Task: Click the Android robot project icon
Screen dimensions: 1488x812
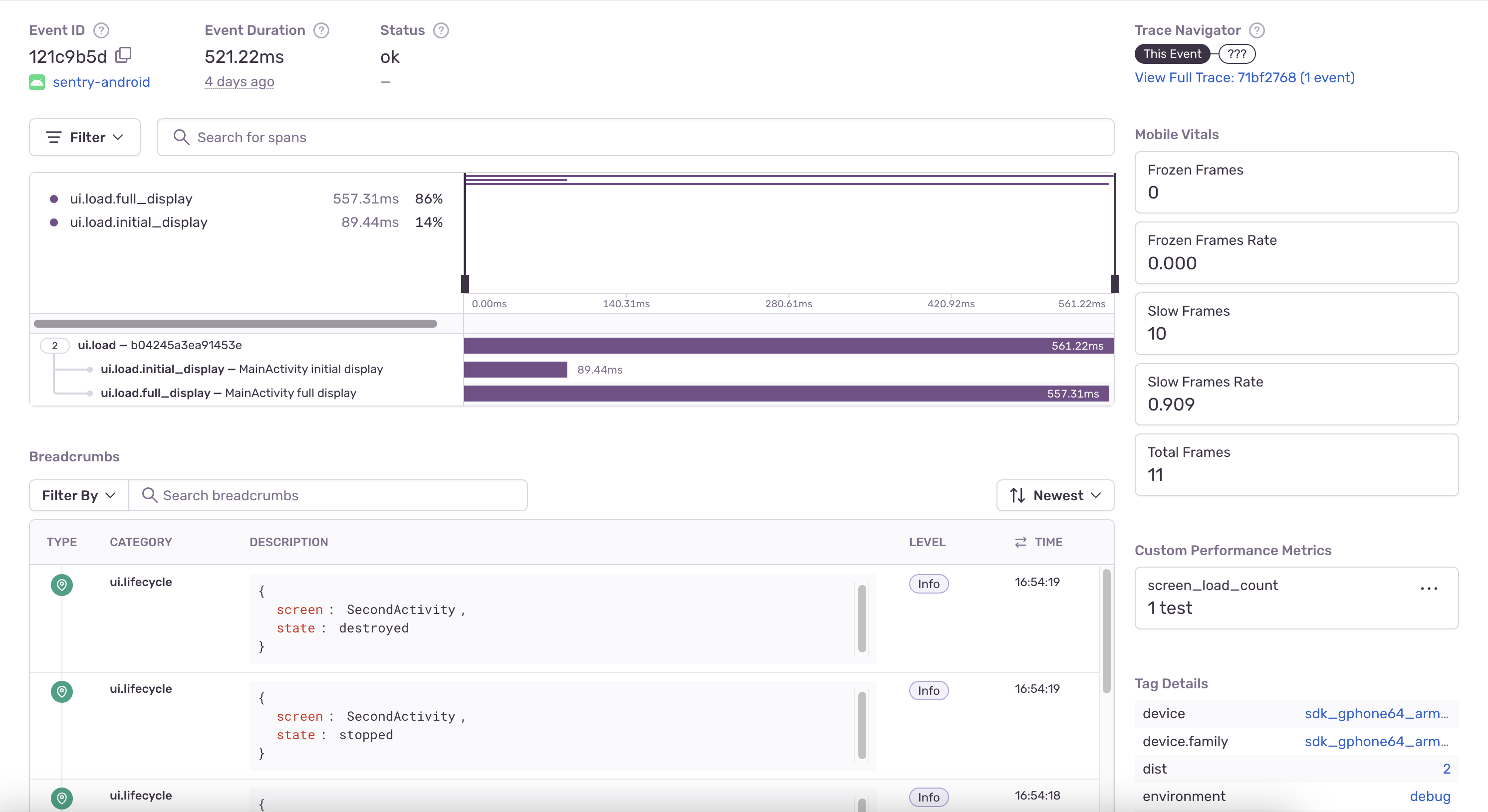Action: click(x=37, y=82)
